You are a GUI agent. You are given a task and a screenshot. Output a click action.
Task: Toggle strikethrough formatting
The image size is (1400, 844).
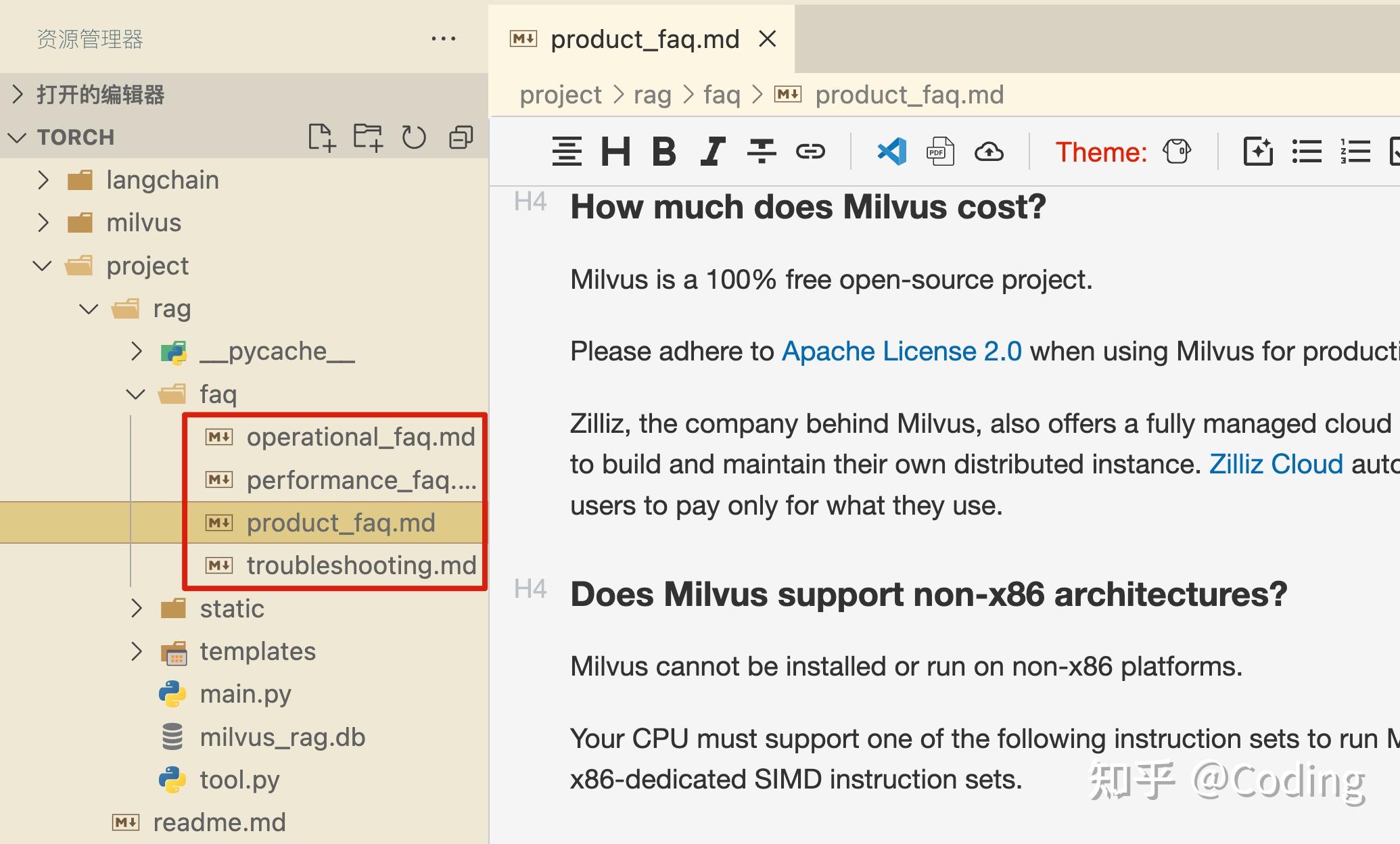762,151
